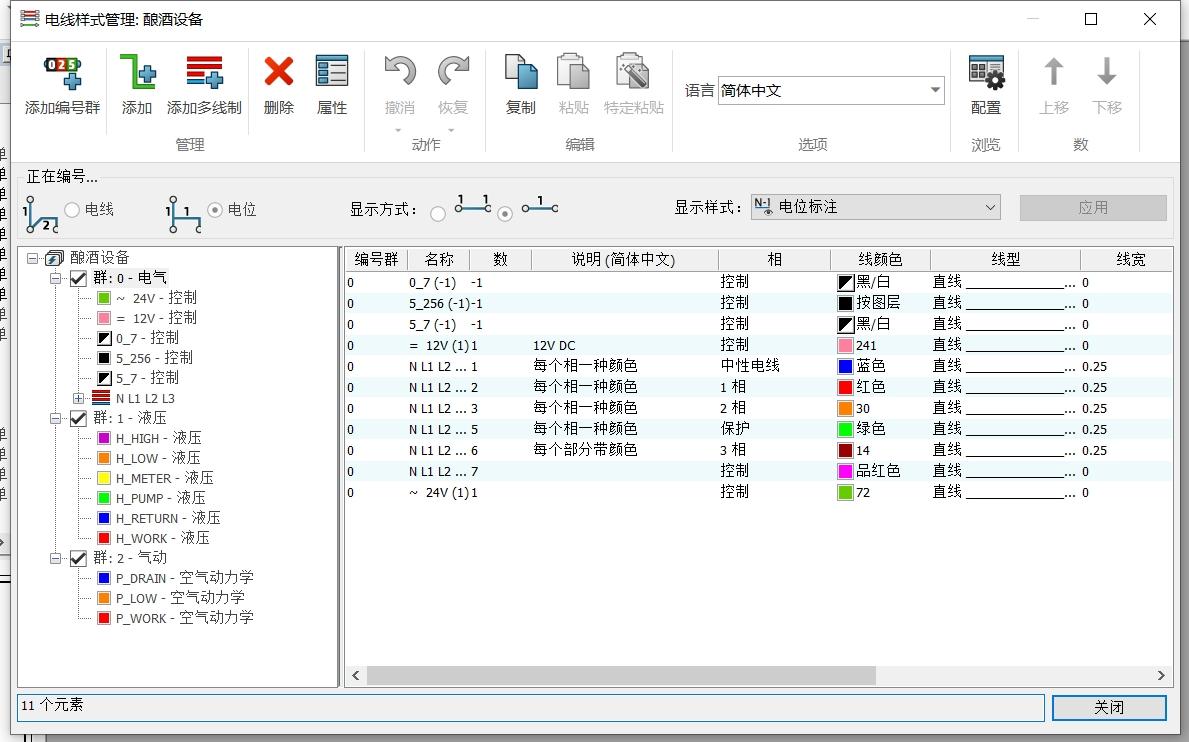Click the 添加 wire style icon
1189x742 pixels.
(x=137, y=74)
